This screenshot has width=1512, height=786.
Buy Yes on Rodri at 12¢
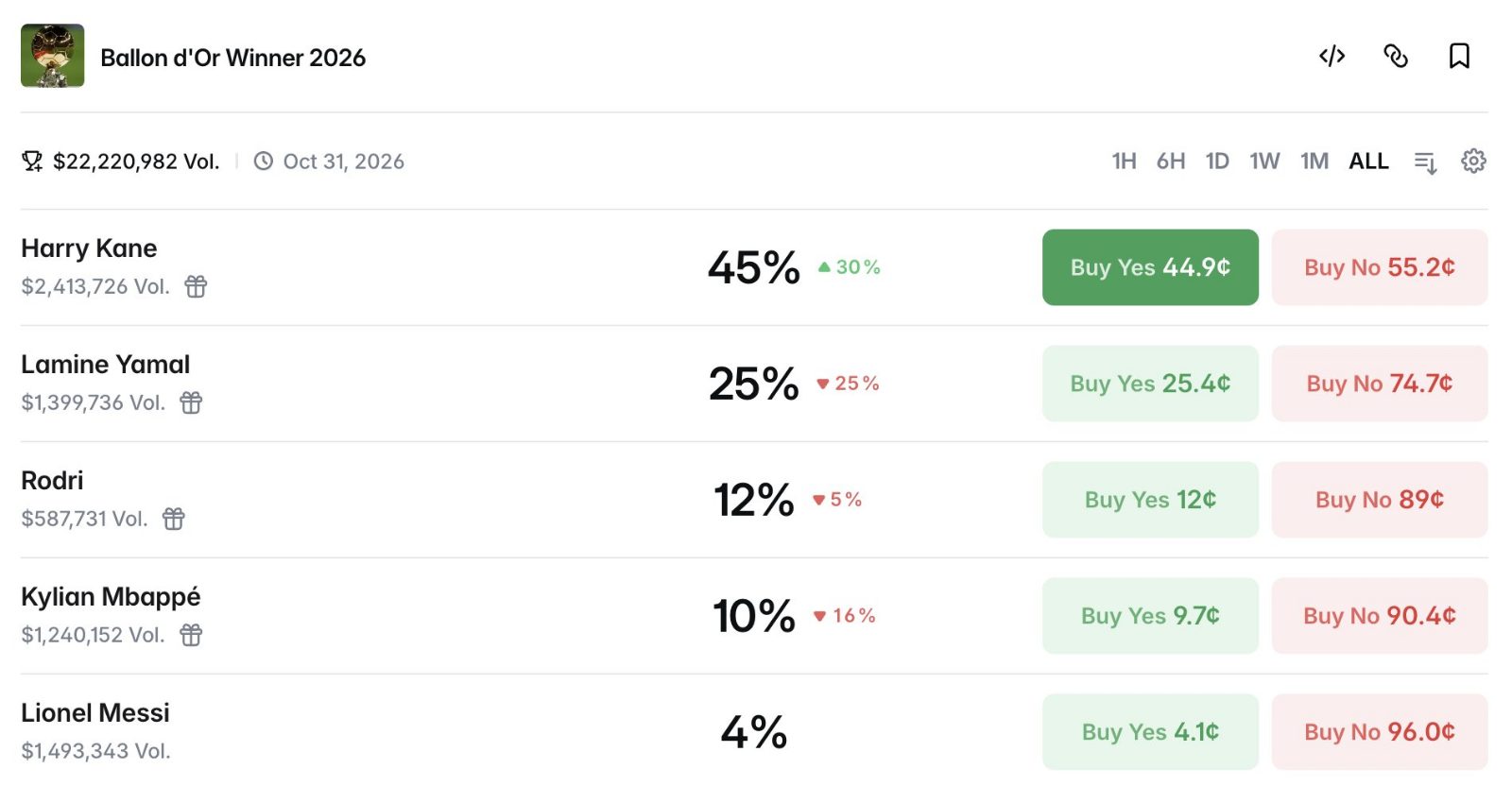point(1150,500)
